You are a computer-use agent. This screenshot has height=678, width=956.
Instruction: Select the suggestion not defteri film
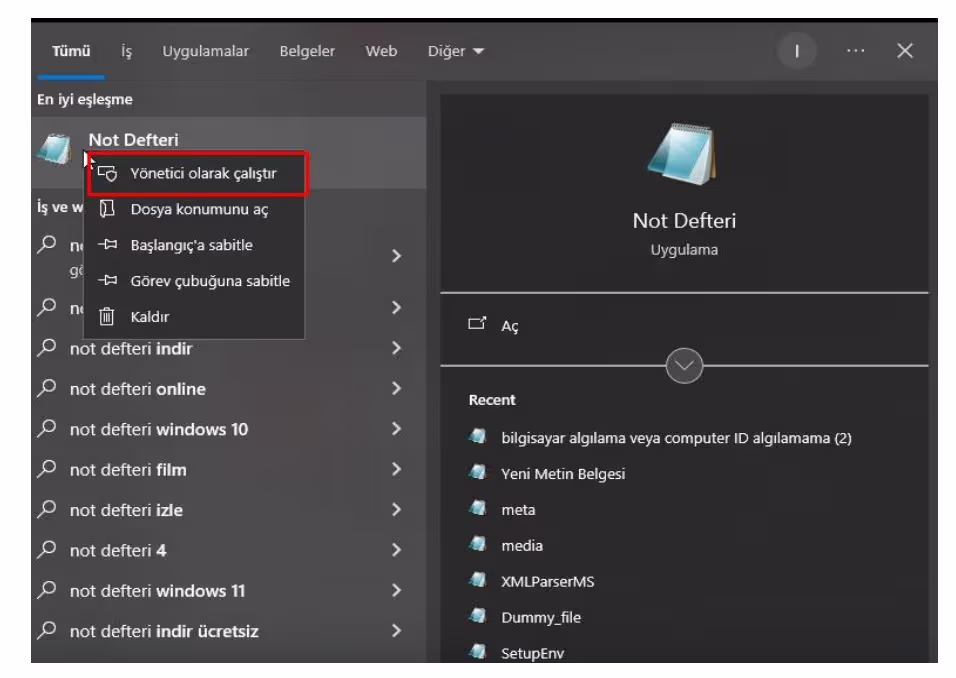pyautogui.click(x=128, y=469)
